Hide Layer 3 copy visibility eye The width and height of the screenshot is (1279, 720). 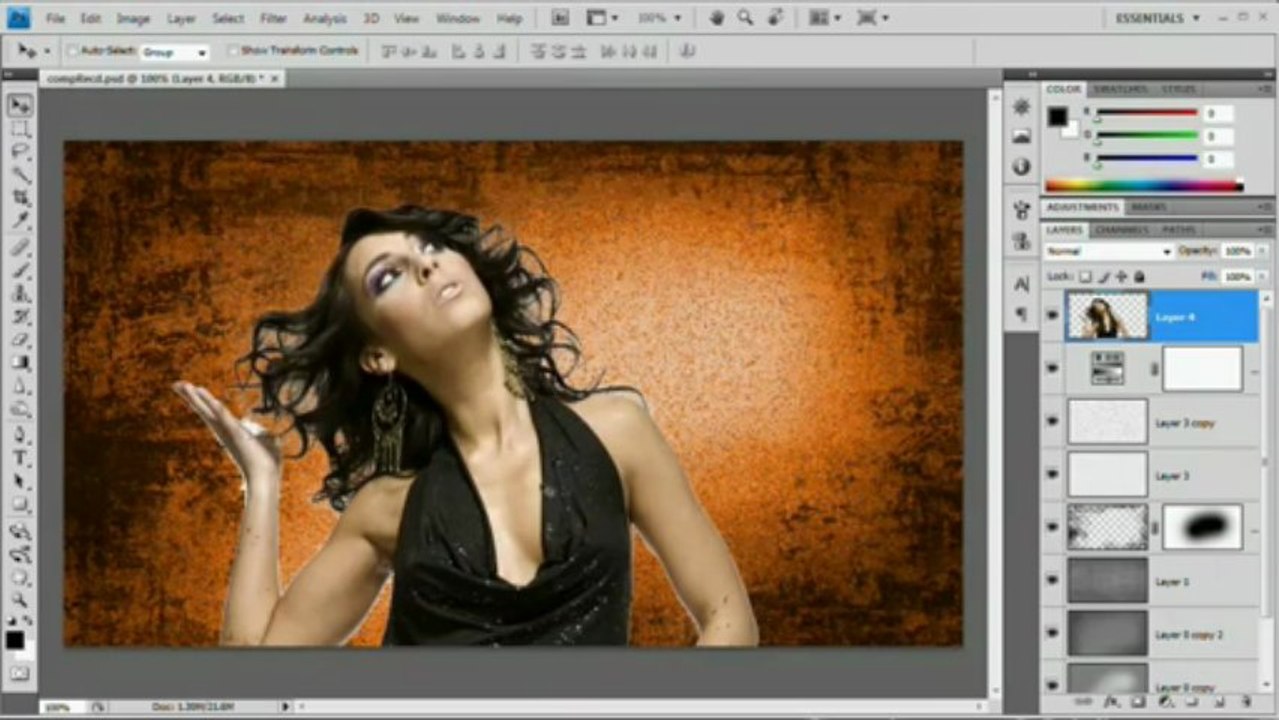pos(1052,422)
